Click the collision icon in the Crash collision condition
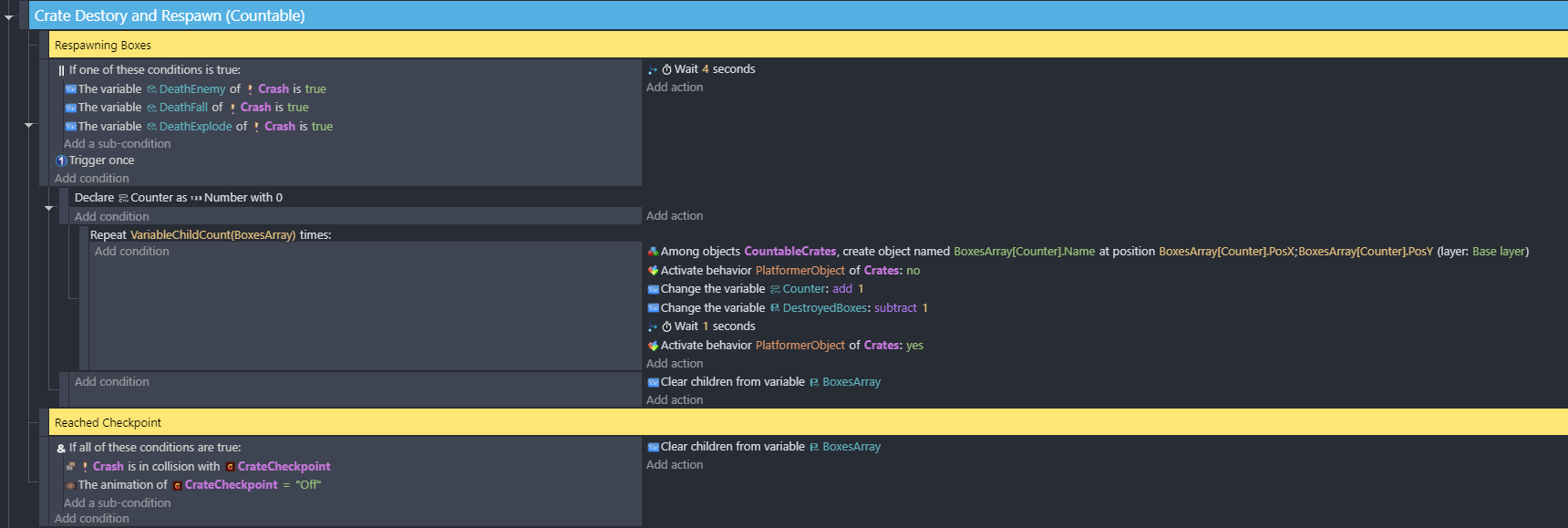1568x528 pixels. click(70, 466)
